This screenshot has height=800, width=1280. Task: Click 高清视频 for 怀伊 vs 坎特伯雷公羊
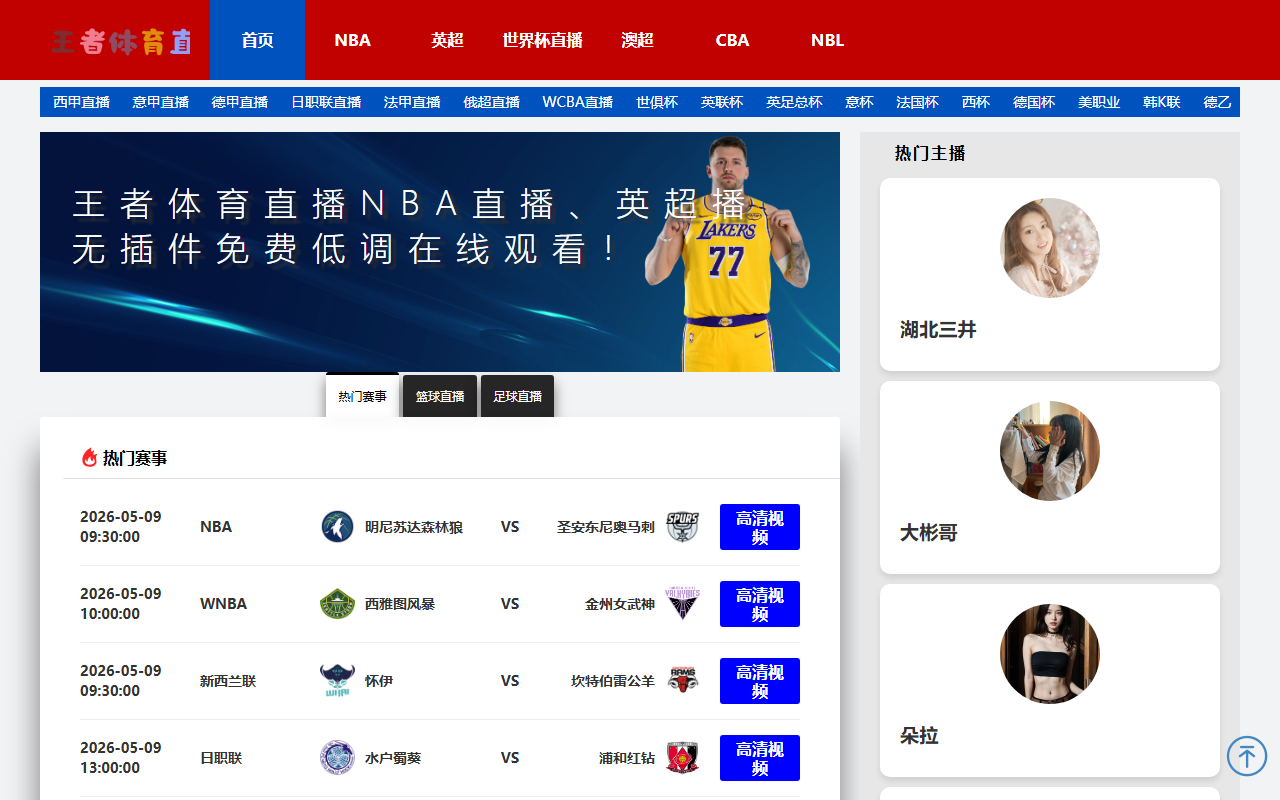(x=760, y=681)
